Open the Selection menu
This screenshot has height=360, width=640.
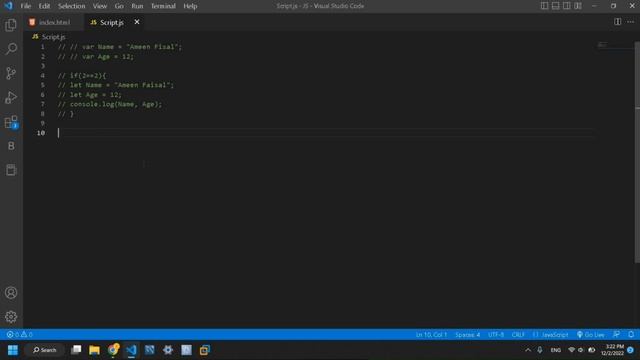pos(71,6)
